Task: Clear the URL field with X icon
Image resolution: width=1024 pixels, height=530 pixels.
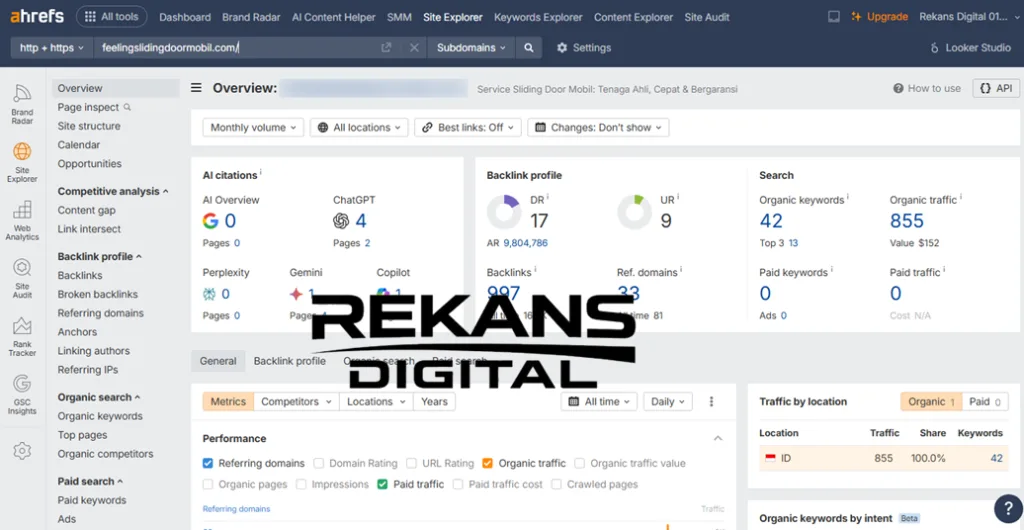Action: pyautogui.click(x=414, y=48)
